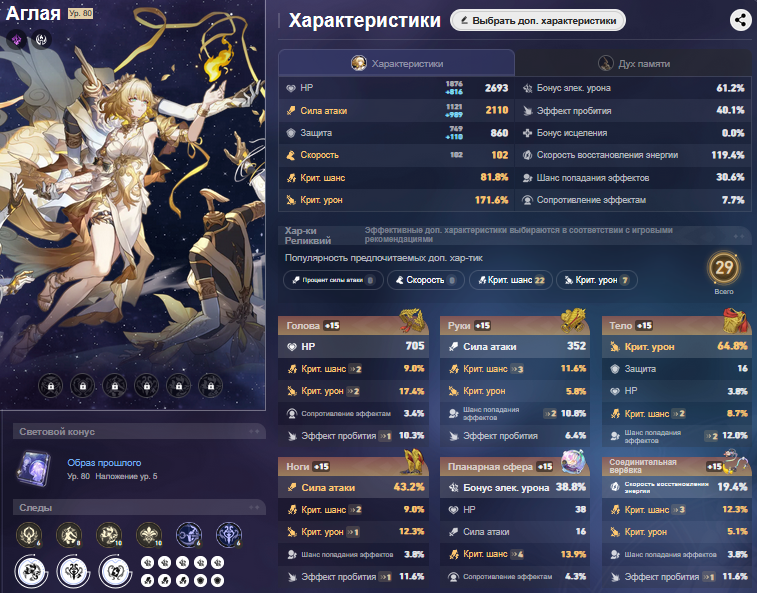Viewport: 757px width, 593px height.
Task: Click the purple element icon under Аглая
Action: point(16,39)
